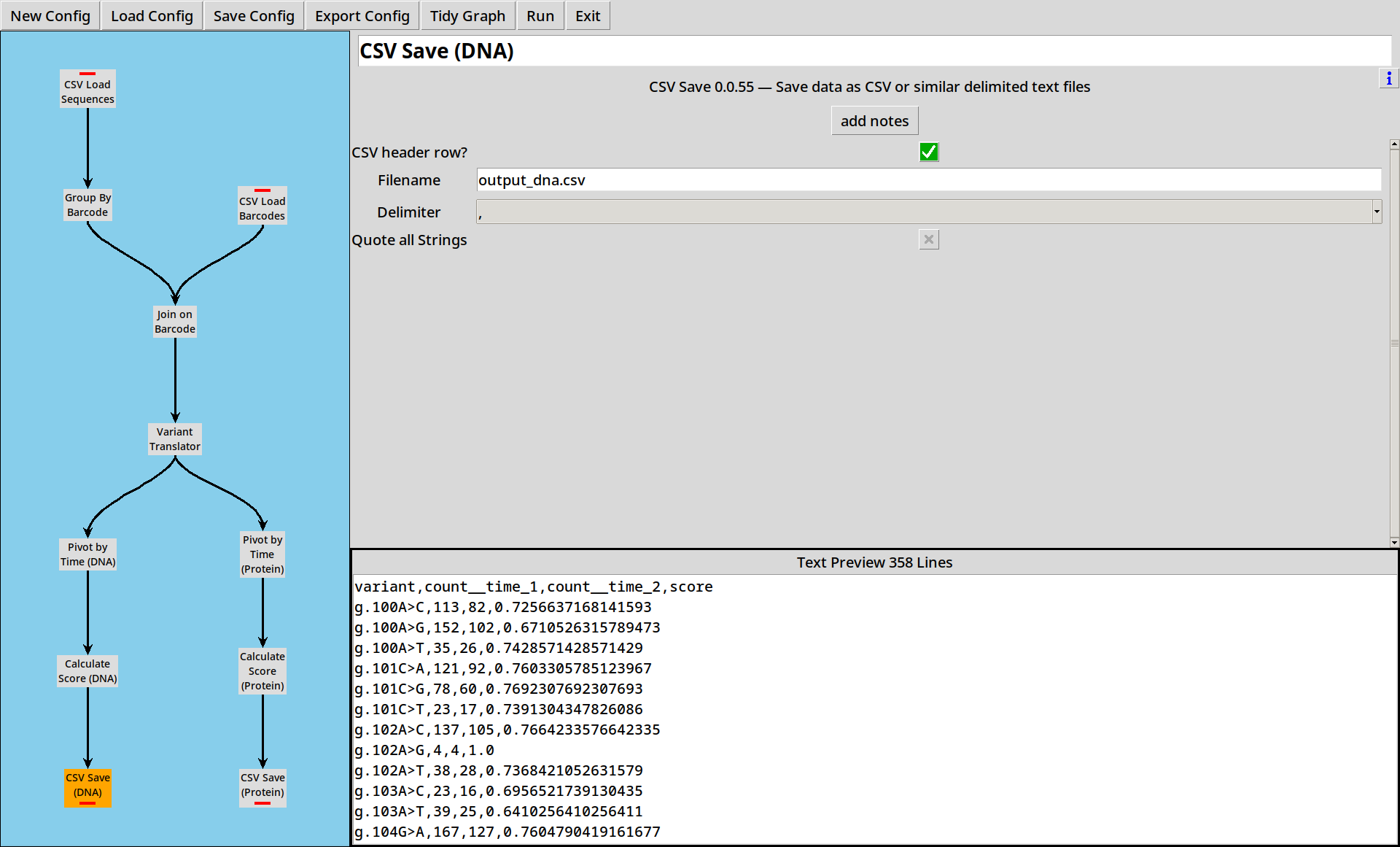Enable the Quote all Strings checkbox
This screenshot has height=847, width=1400.
(929, 239)
